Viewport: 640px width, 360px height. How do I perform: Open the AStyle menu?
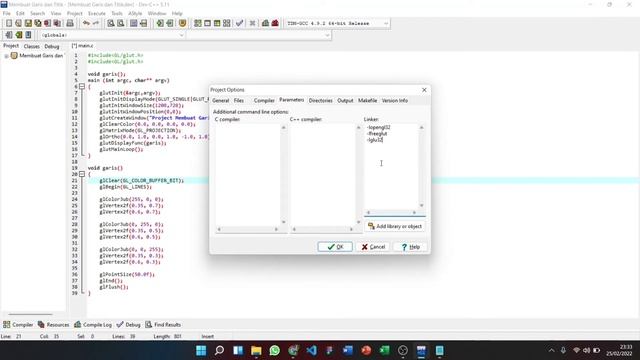[x=135, y=13]
